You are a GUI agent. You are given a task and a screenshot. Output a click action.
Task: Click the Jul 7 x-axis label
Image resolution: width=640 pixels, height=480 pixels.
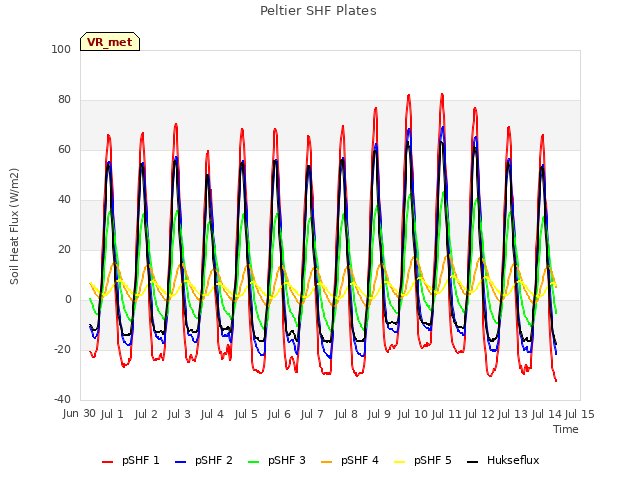pos(312,414)
